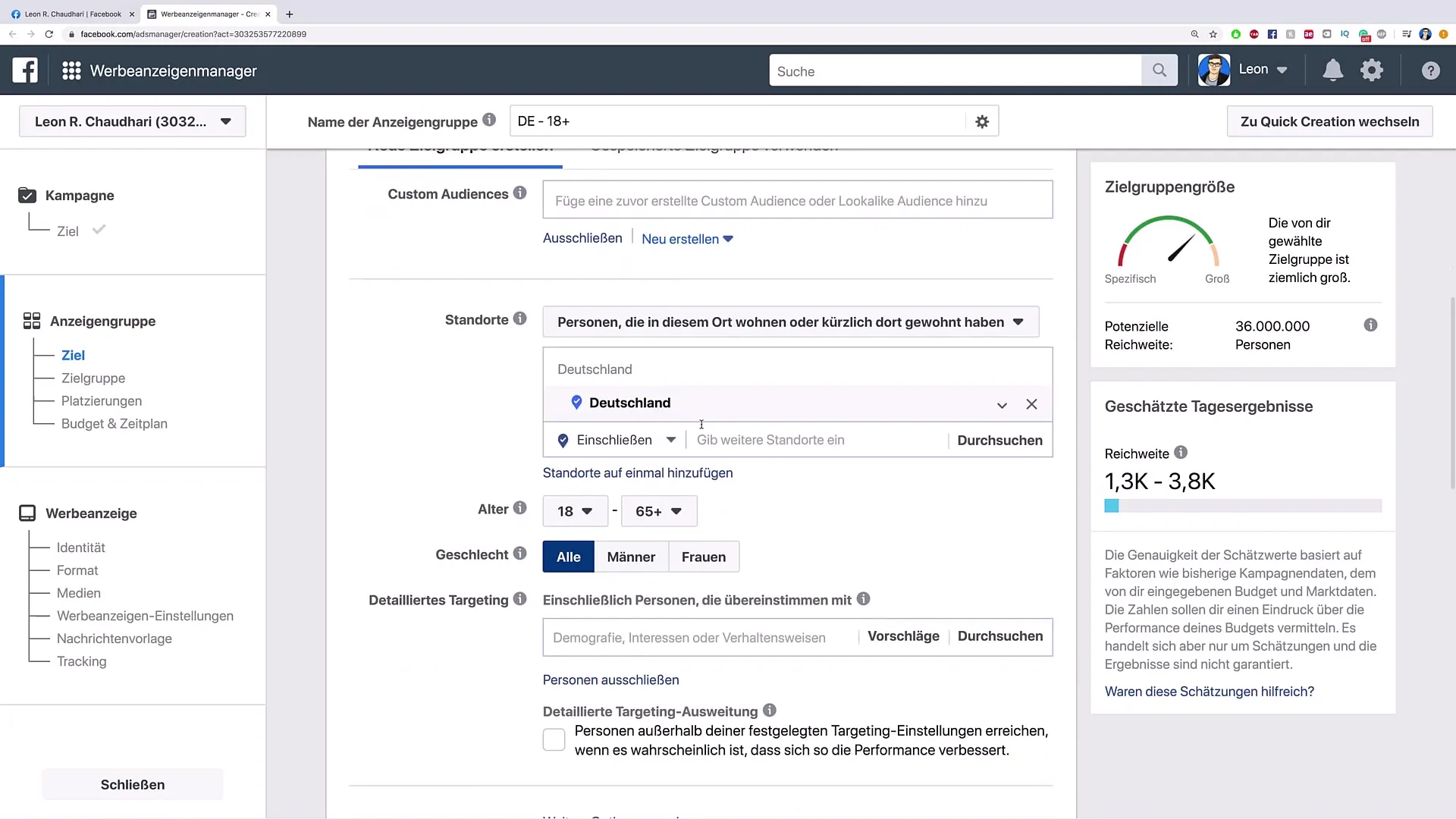Open settings gear in top bar
This screenshot has height=819, width=1456.
1372,71
